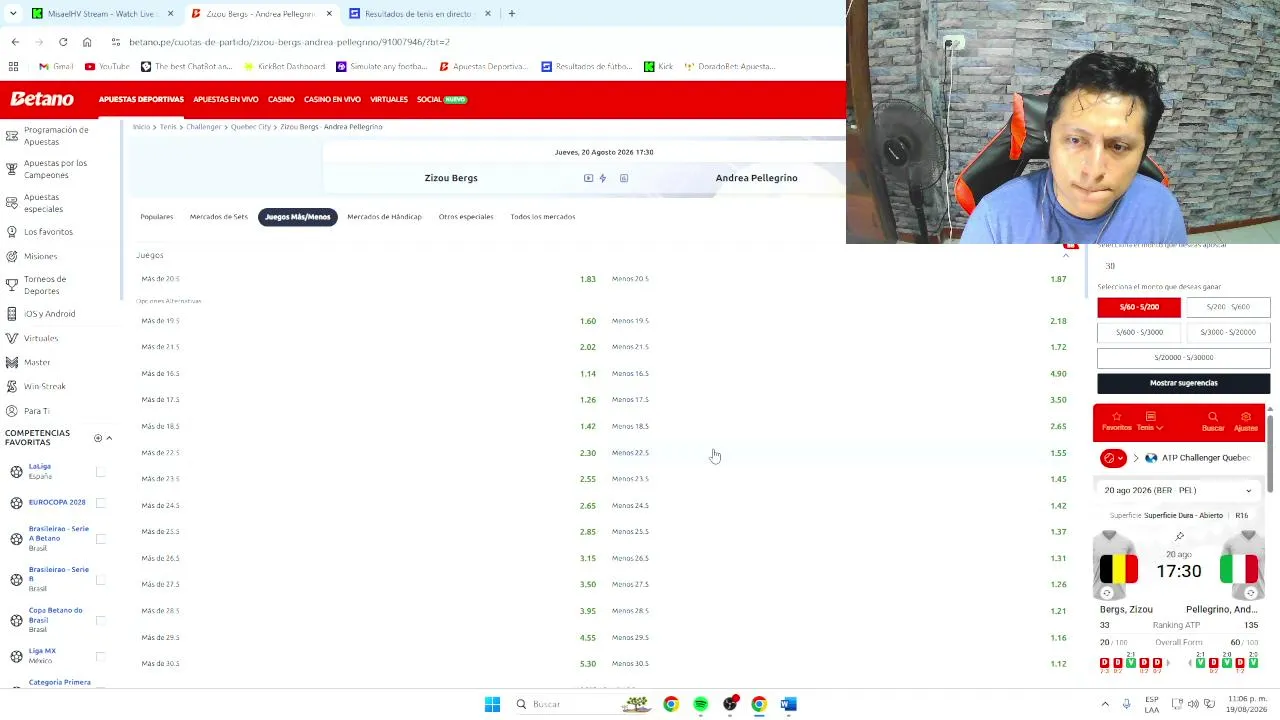Click the Buscar magnifier icon in widget
The width and height of the screenshot is (1280, 720).
pos(1213,417)
